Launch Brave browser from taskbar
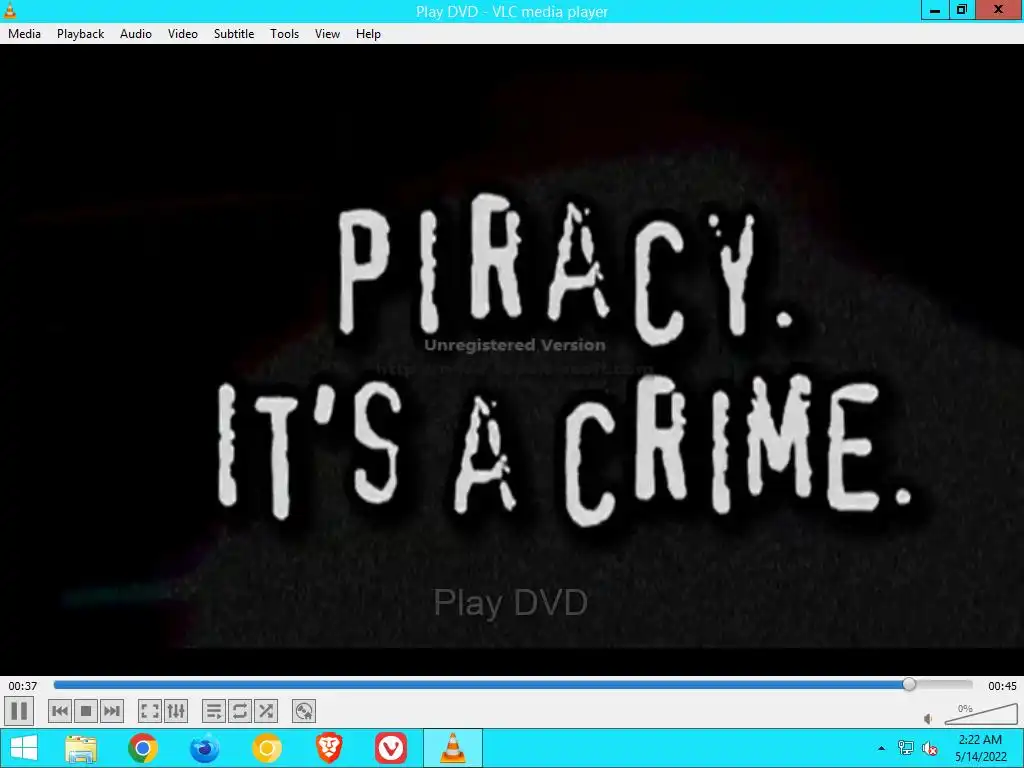 coord(328,748)
